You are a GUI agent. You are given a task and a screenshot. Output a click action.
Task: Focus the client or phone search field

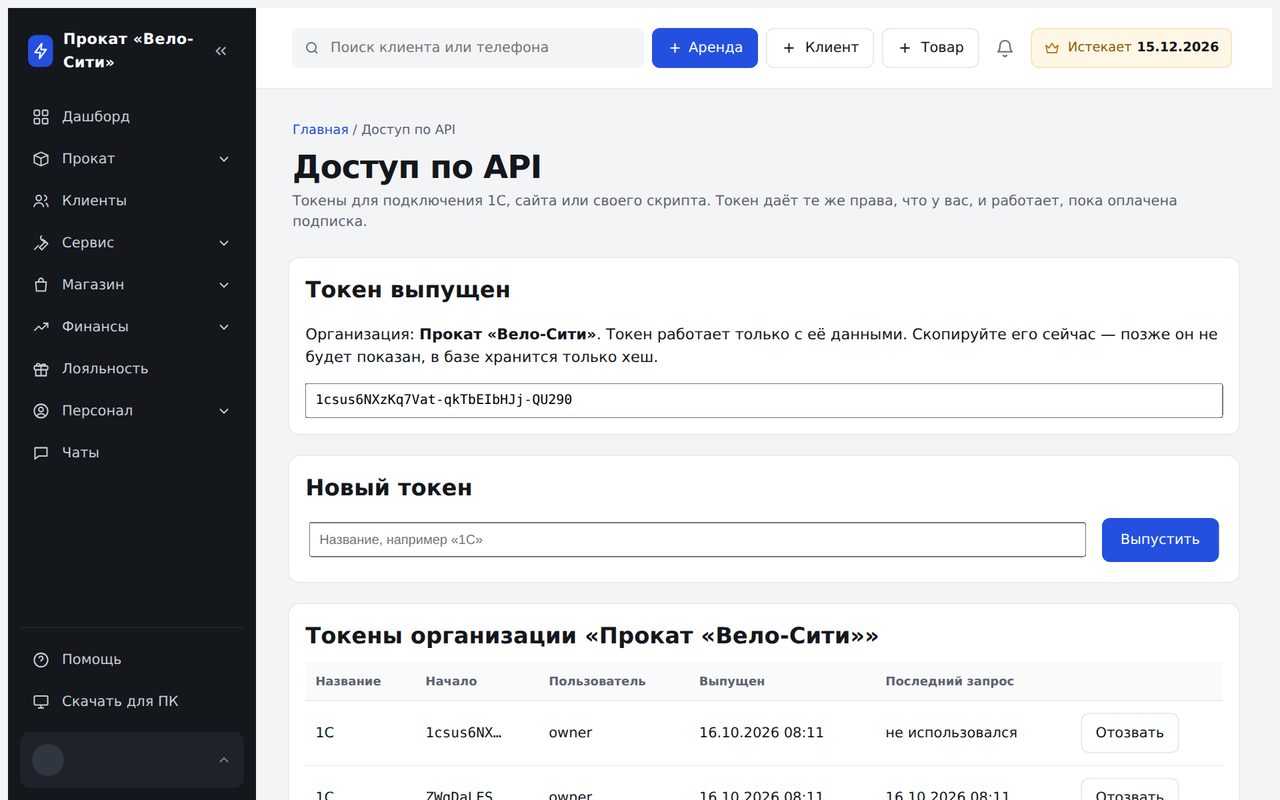pos(468,48)
